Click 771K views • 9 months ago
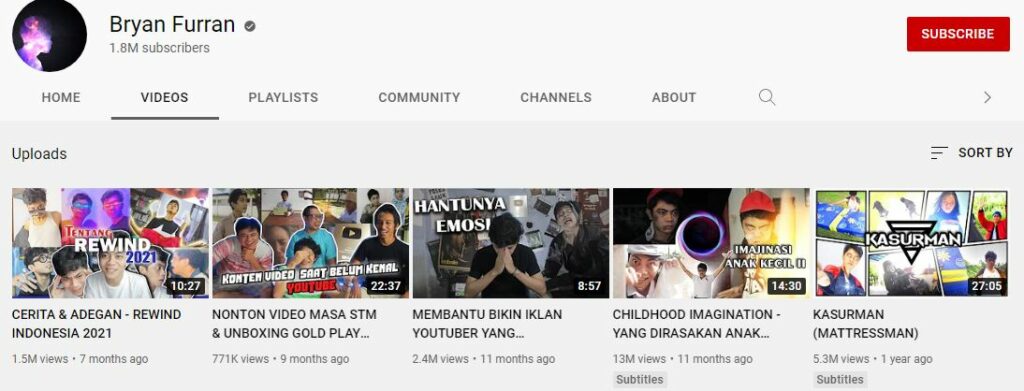The height and width of the screenshot is (391, 1024). click(x=280, y=359)
